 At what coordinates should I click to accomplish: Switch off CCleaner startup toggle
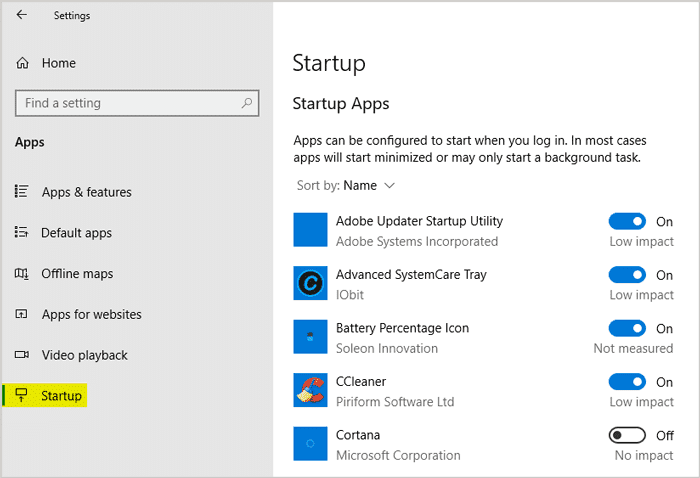(x=627, y=382)
